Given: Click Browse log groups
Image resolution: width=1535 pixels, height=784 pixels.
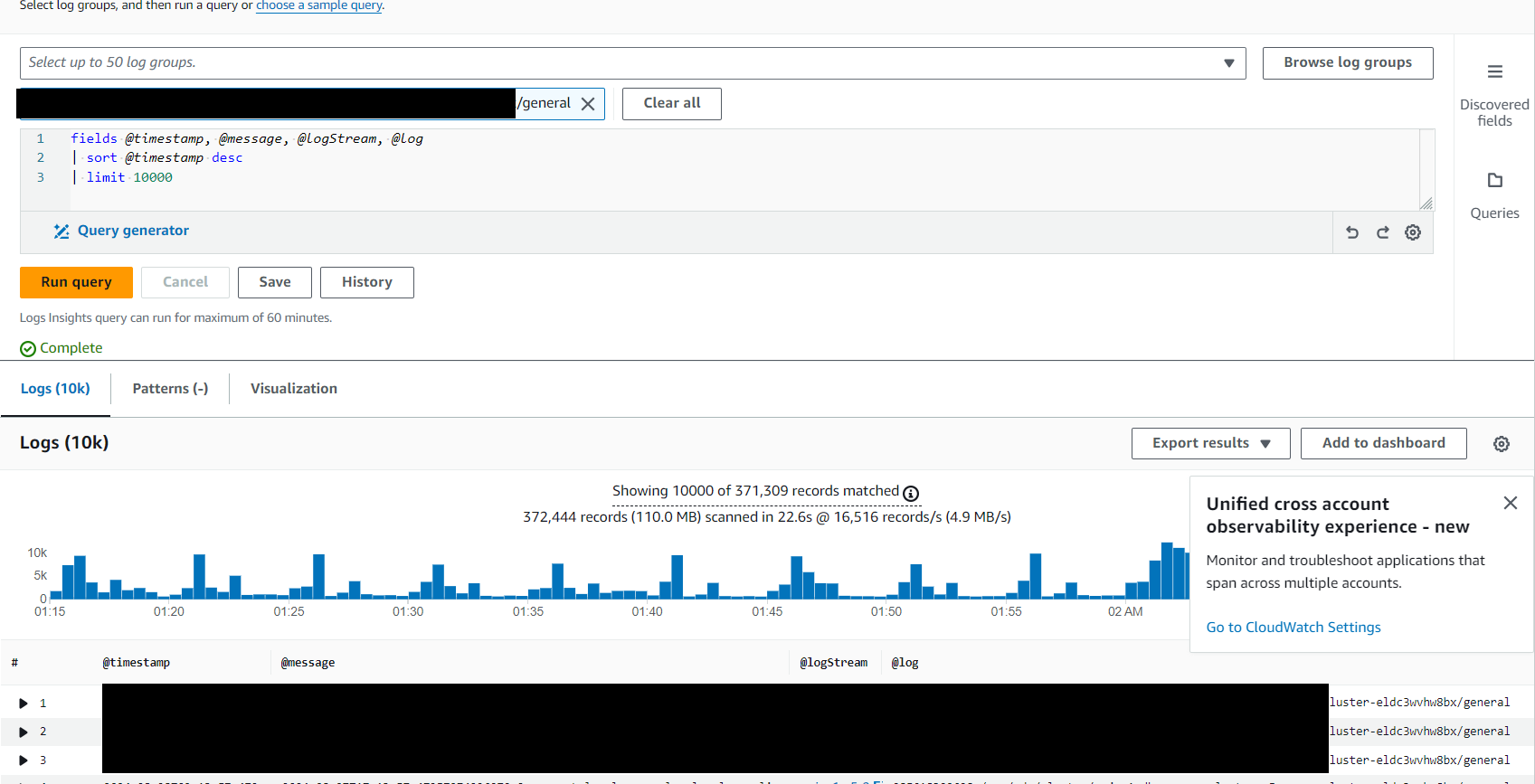Looking at the screenshot, I should click(1348, 62).
